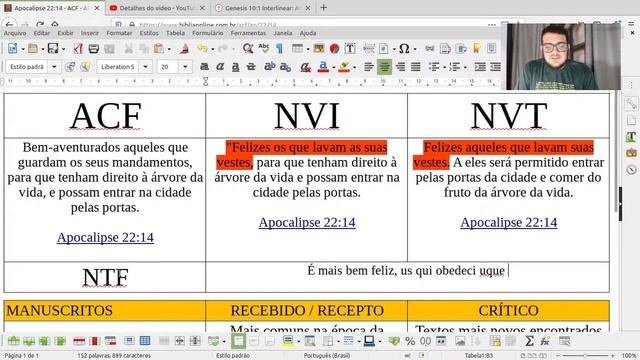Click the Sum sigma icon

[x=529, y=340]
